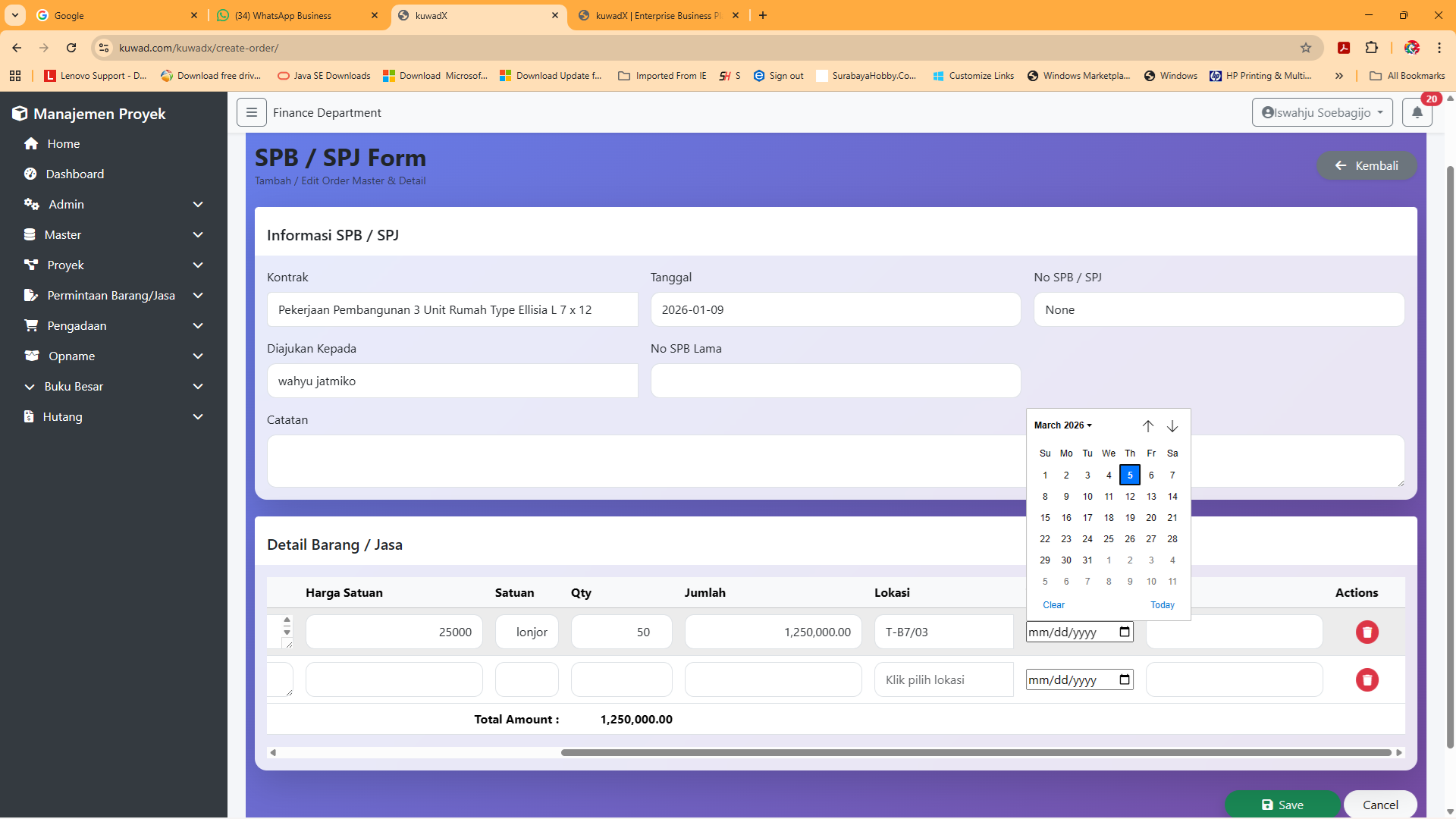Click the Proyek diagram icon

pos(31,265)
